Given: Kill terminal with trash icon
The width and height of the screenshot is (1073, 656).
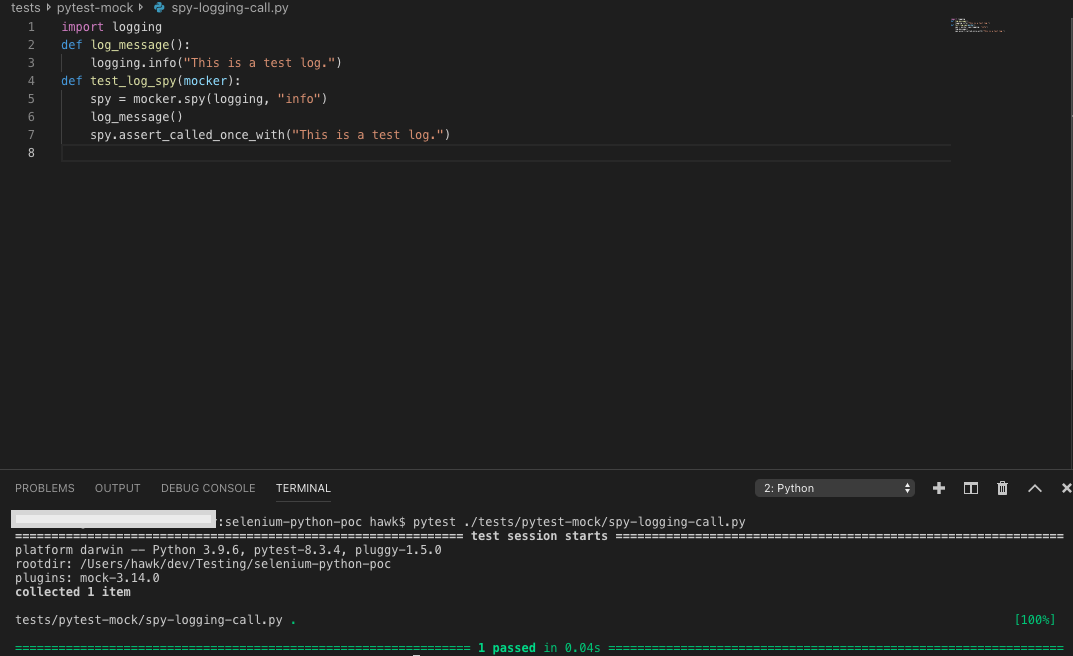Looking at the screenshot, I should coord(1003,488).
